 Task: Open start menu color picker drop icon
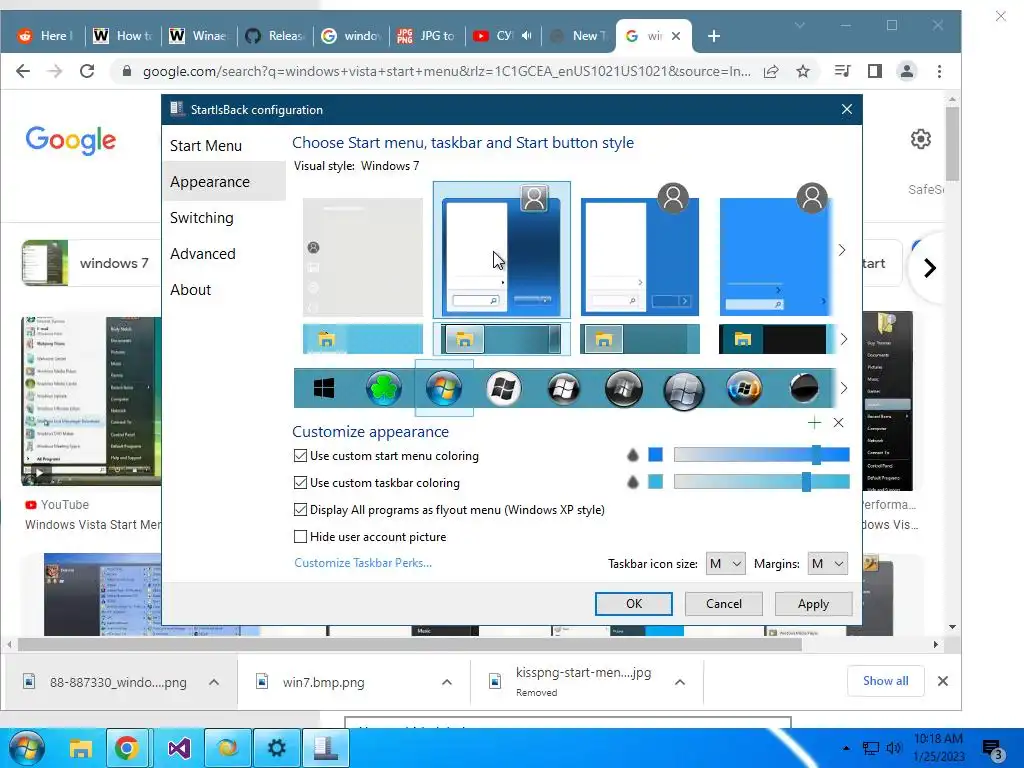[x=632, y=455]
